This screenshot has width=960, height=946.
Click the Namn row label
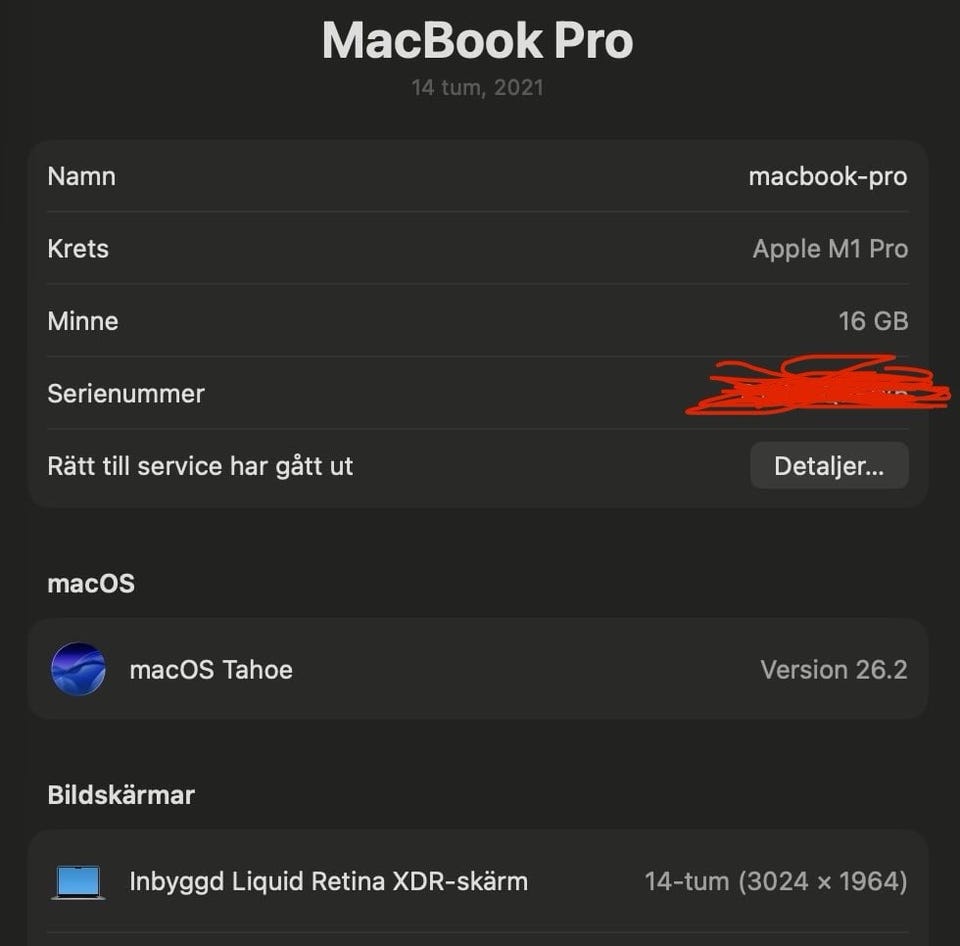point(81,176)
